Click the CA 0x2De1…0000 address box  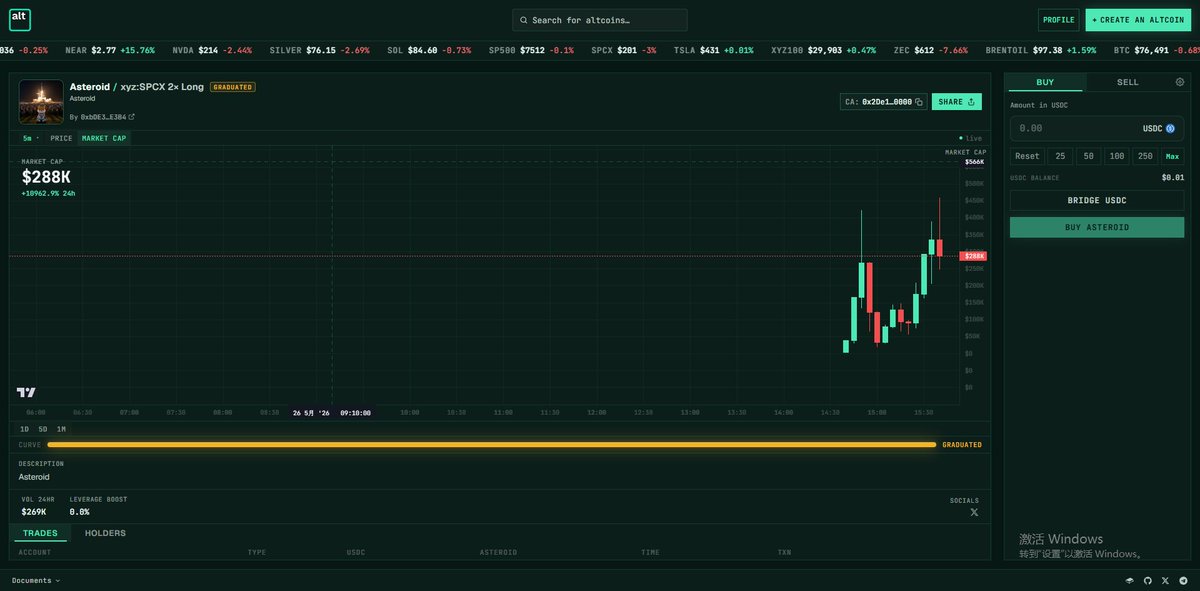(883, 102)
